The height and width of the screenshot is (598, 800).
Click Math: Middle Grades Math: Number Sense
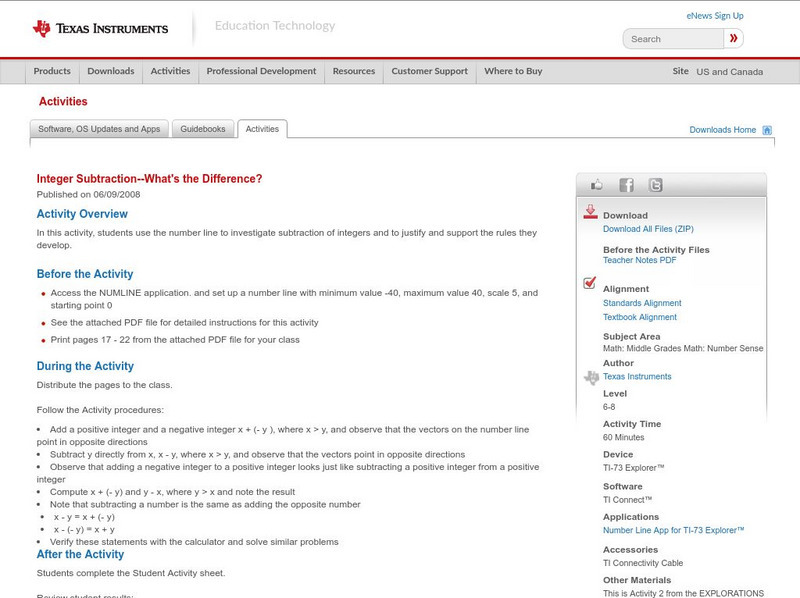coord(683,348)
